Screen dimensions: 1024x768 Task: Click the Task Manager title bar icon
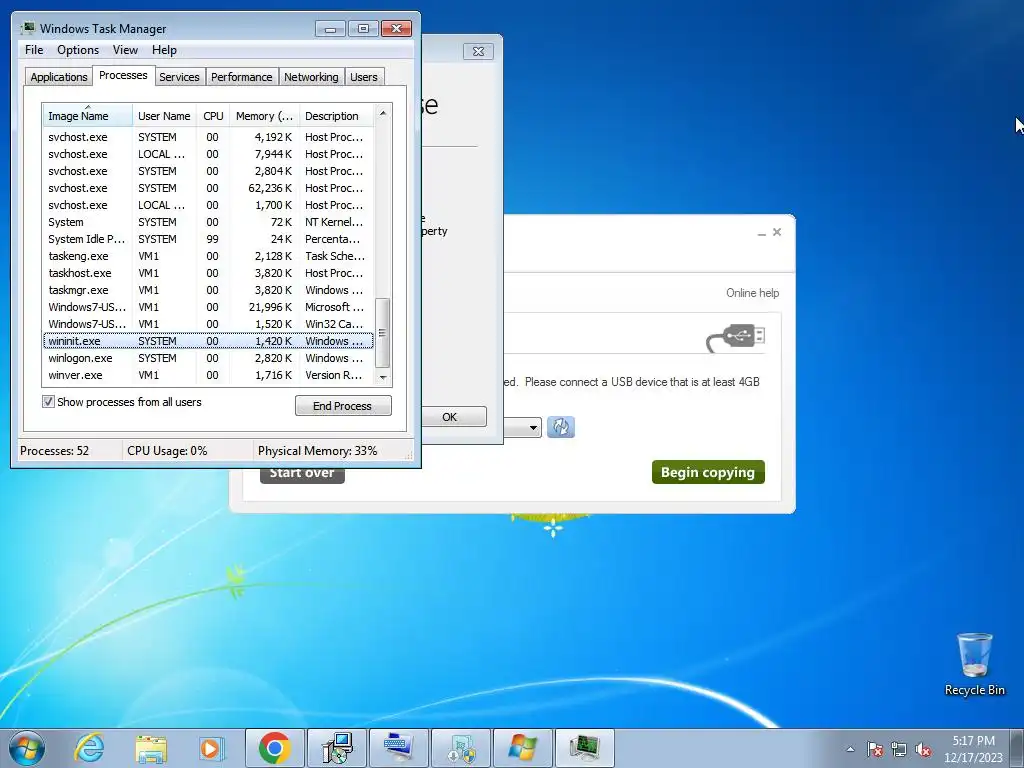28,28
